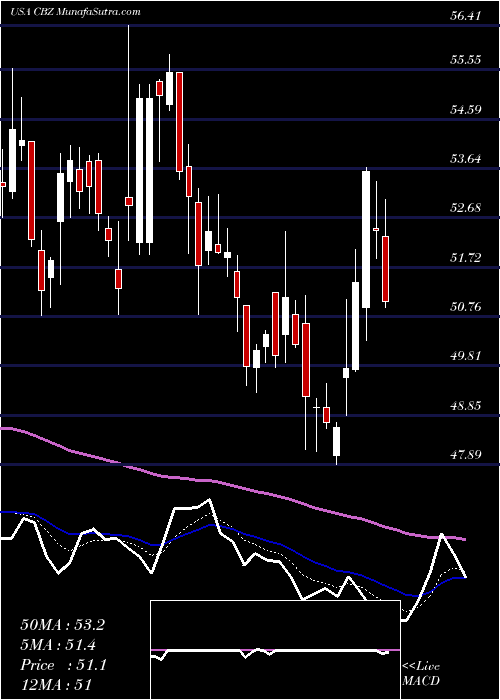Select the 53.64 price axis label
The image size is (500, 700).
[466, 158]
